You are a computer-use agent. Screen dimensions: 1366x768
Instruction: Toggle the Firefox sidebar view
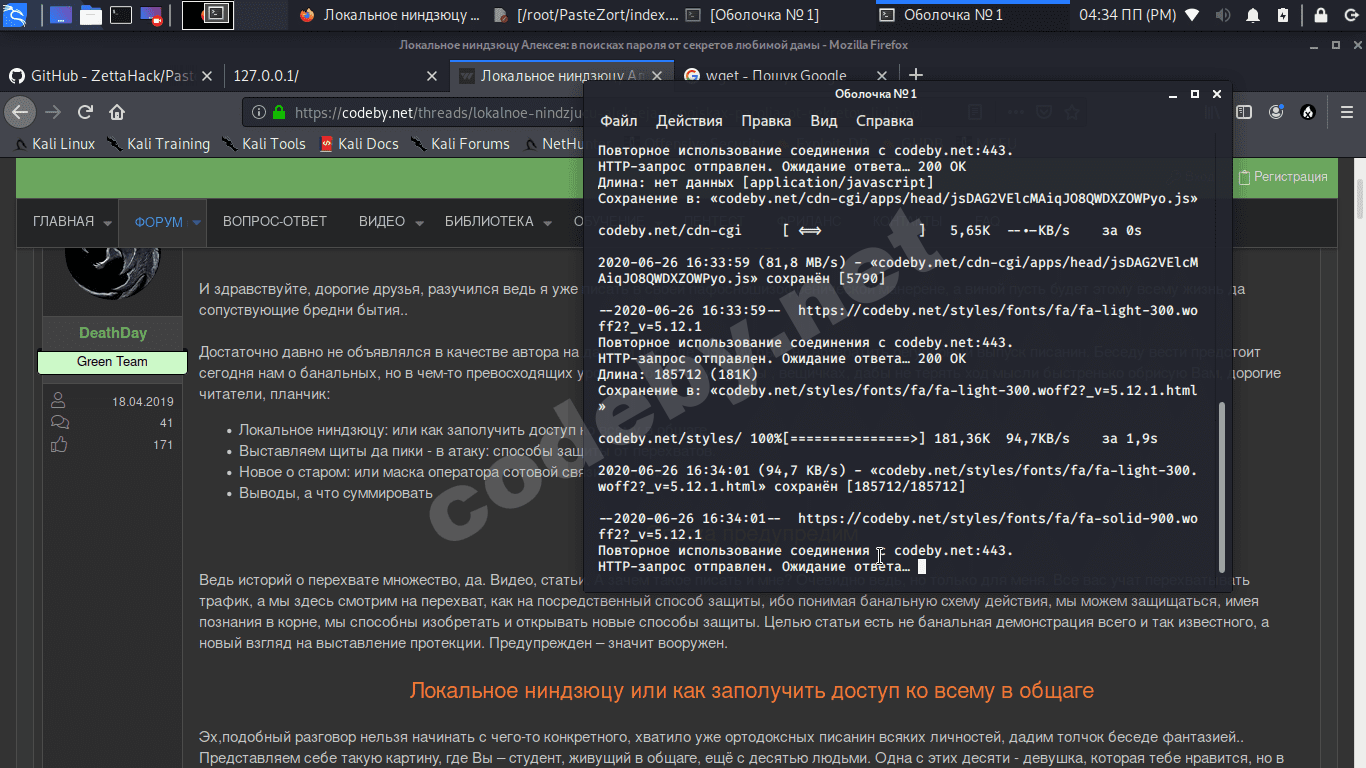point(1243,113)
